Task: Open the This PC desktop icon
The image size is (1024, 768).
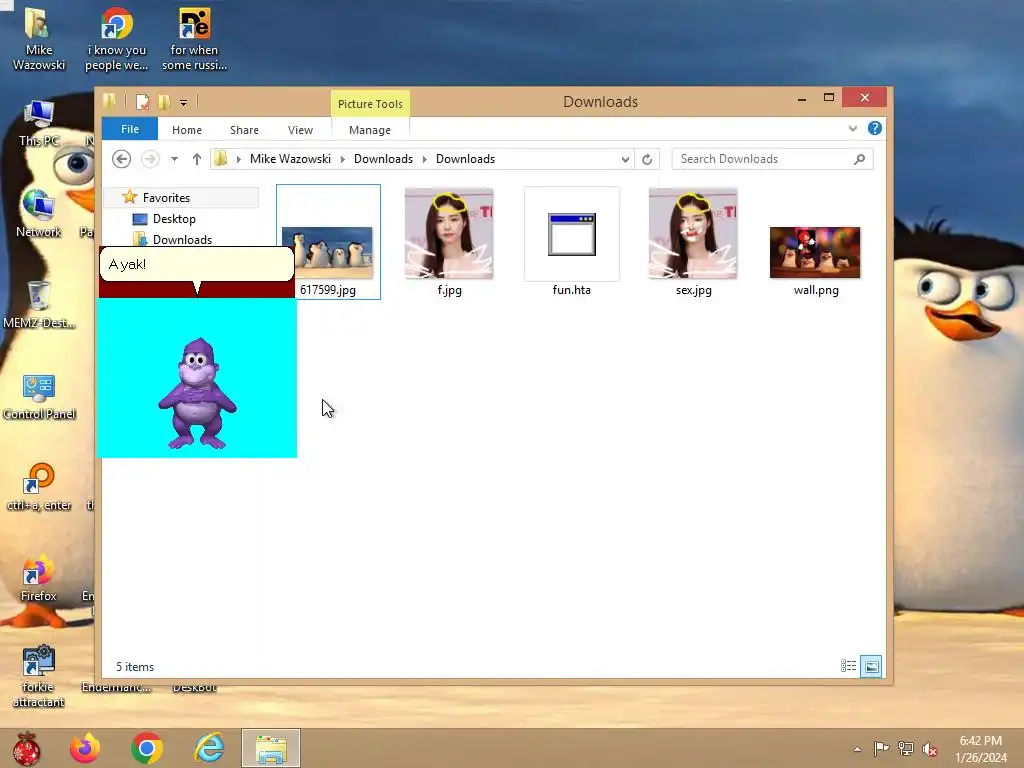Action: (x=39, y=124)
